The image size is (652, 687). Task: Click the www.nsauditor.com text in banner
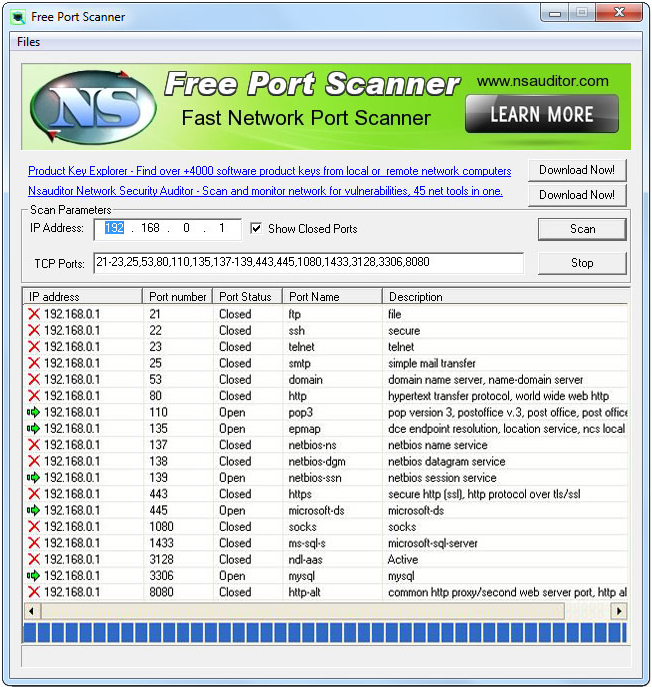(x=543, y=81)
